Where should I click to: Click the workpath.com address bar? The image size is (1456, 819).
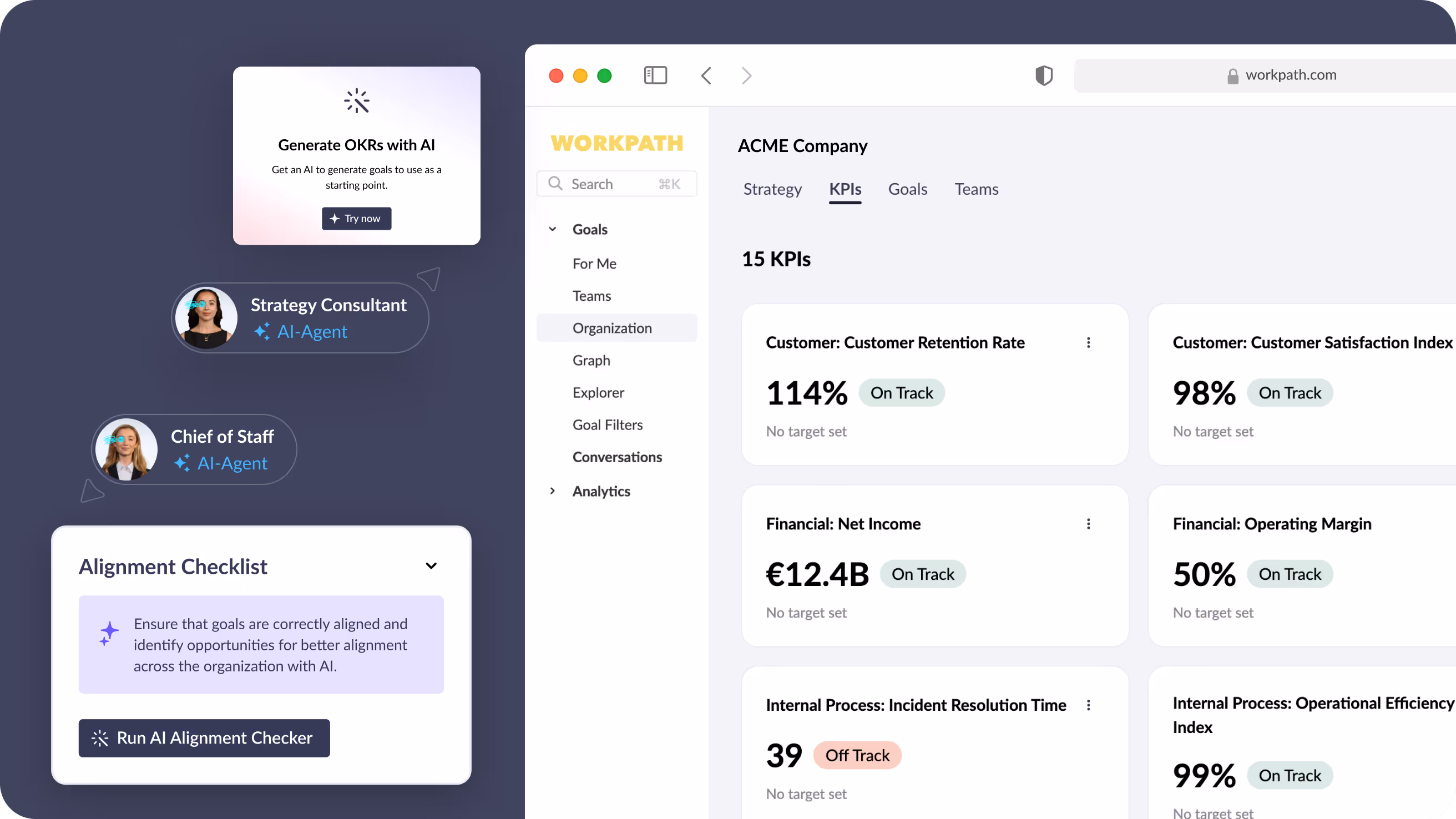tap(1265, 75)
